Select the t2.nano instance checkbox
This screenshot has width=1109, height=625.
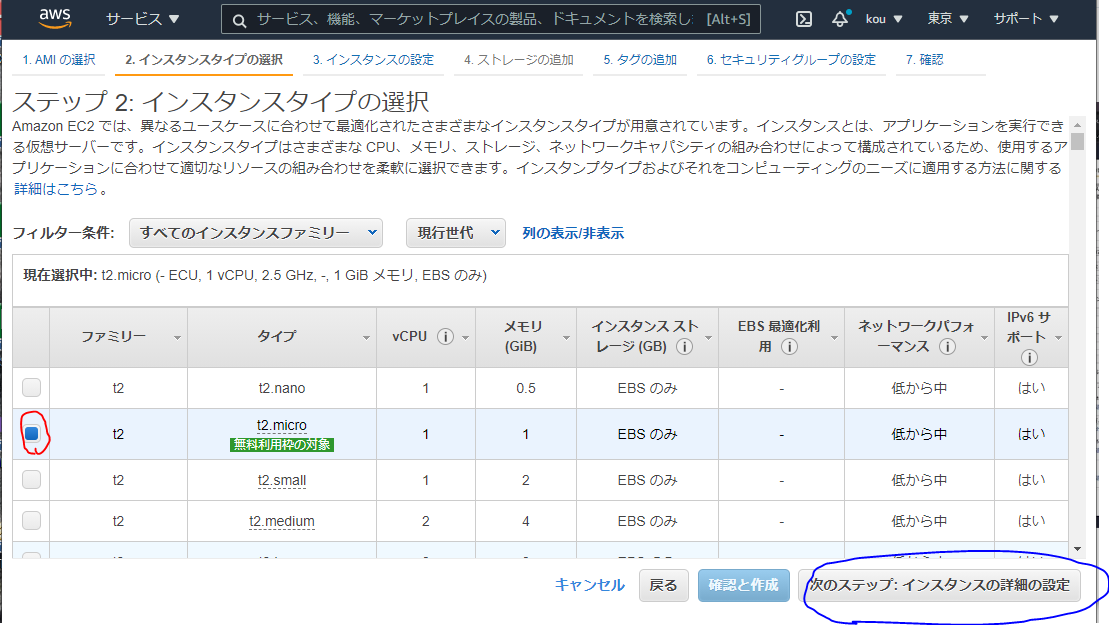(x=31, y=387)
